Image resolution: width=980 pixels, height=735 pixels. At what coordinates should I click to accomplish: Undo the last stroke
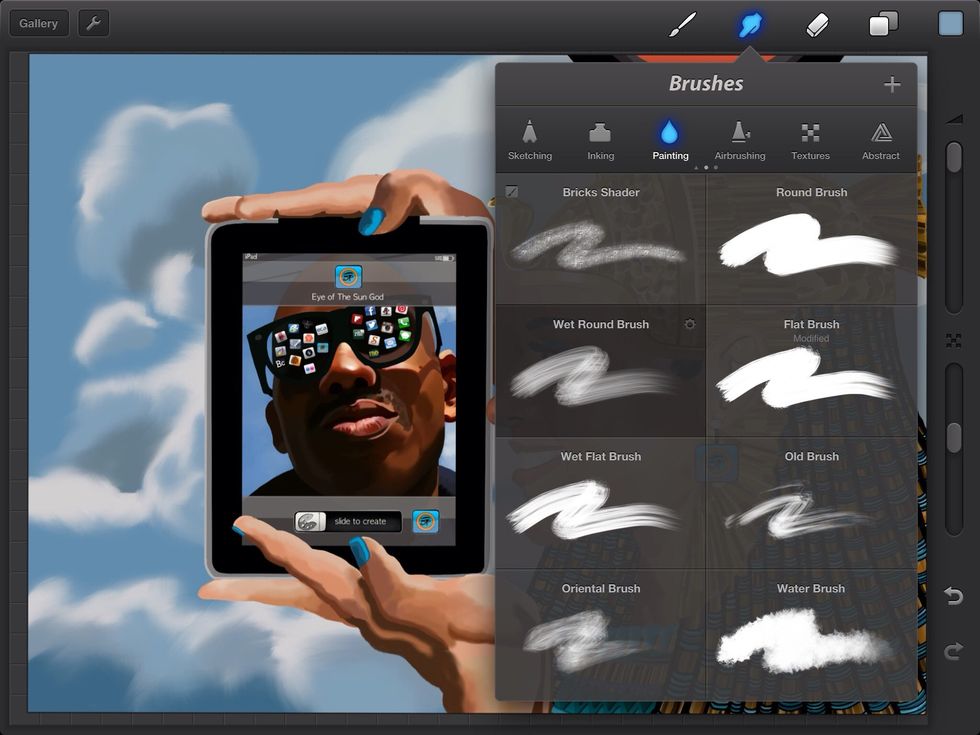pos(951,597)
